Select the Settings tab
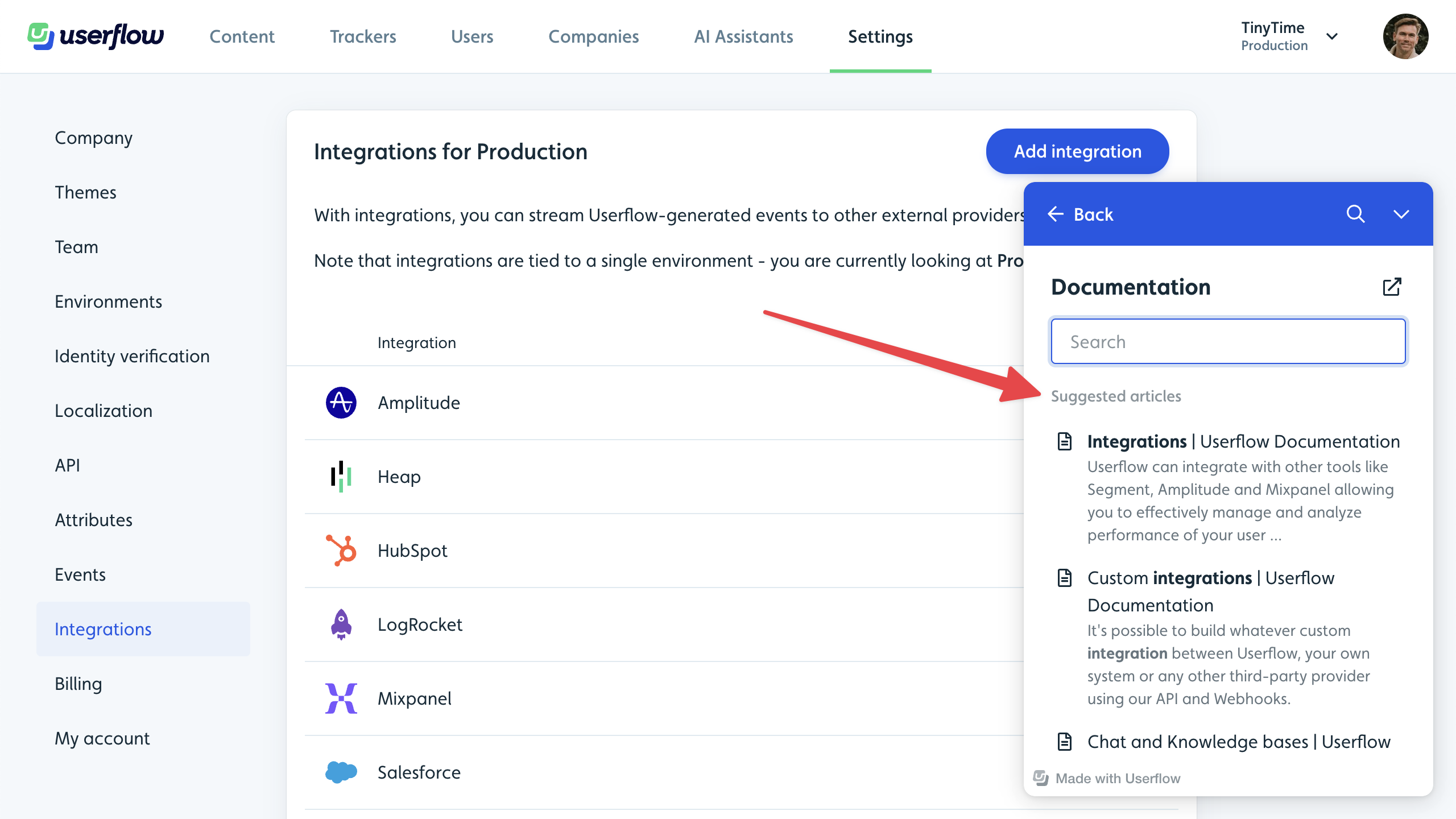The image size is (1456, 819). [880, 36]
